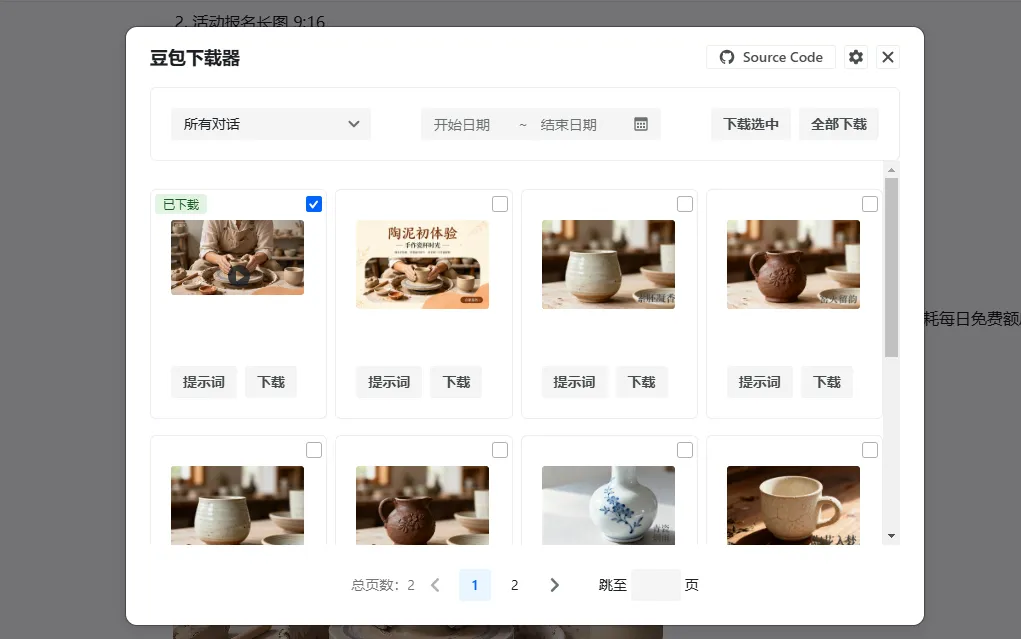
Task: Open settings with the gear icon
Action: coord(856,57)
